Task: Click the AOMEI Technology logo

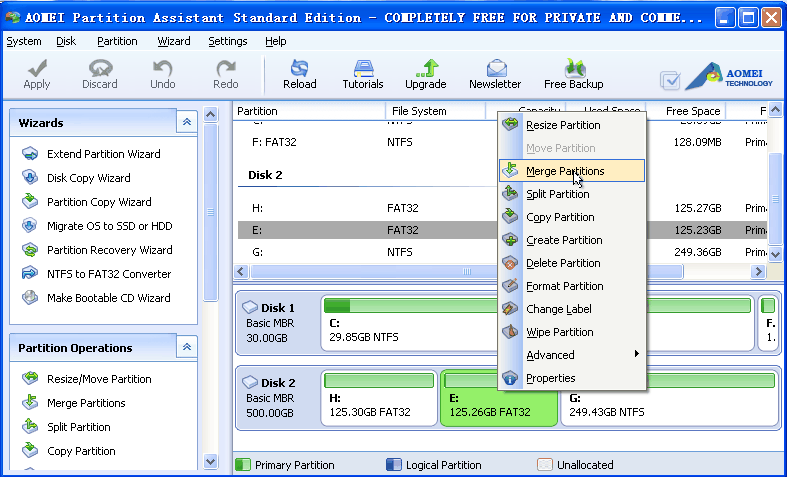Action: [728, 76]
